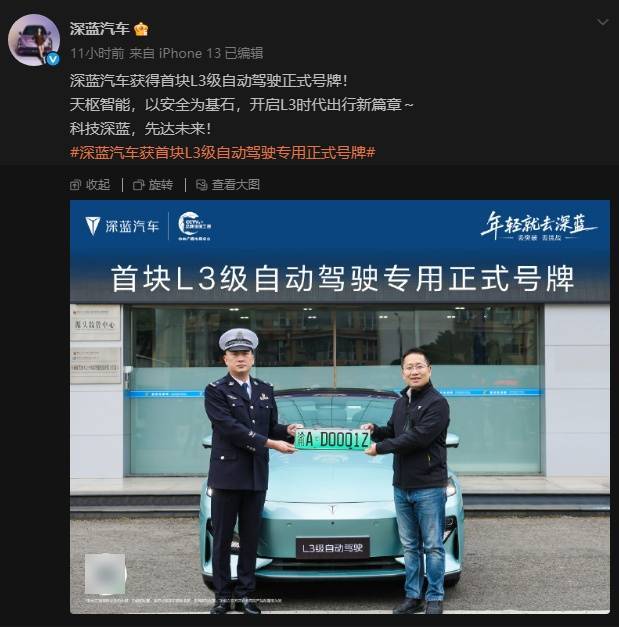Screen dimensions: 619x627
Task: Click the 深蓝汽车 logo in the photo banner
Action: [122, 226]
